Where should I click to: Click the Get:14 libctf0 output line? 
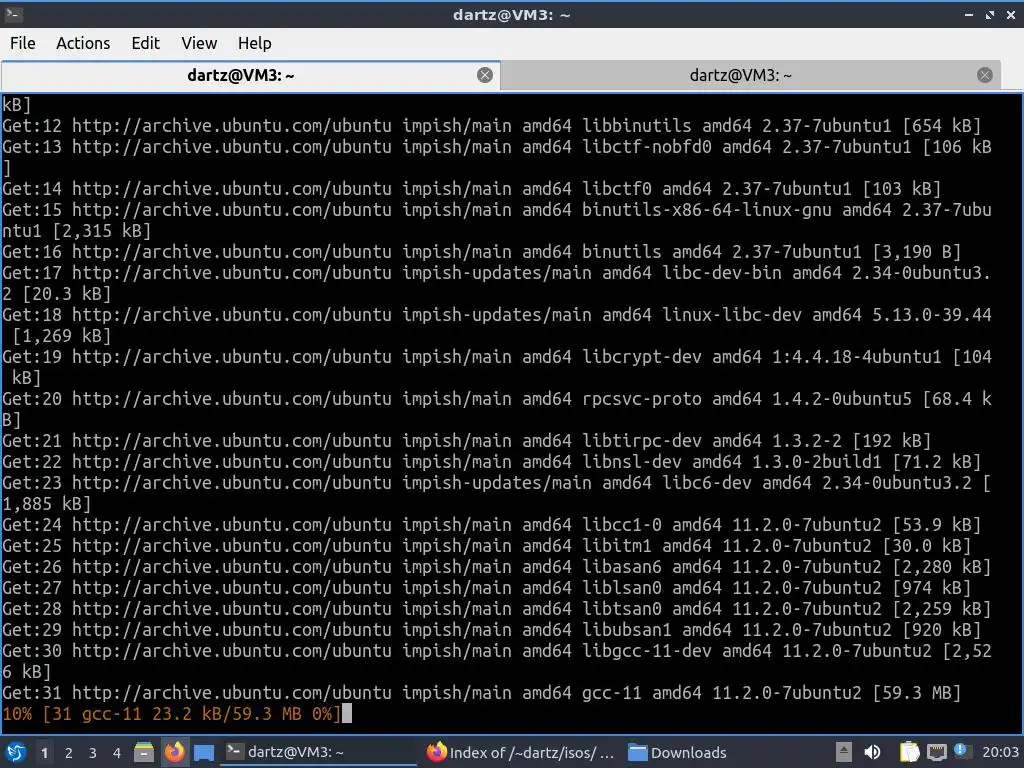coord(472,189)
